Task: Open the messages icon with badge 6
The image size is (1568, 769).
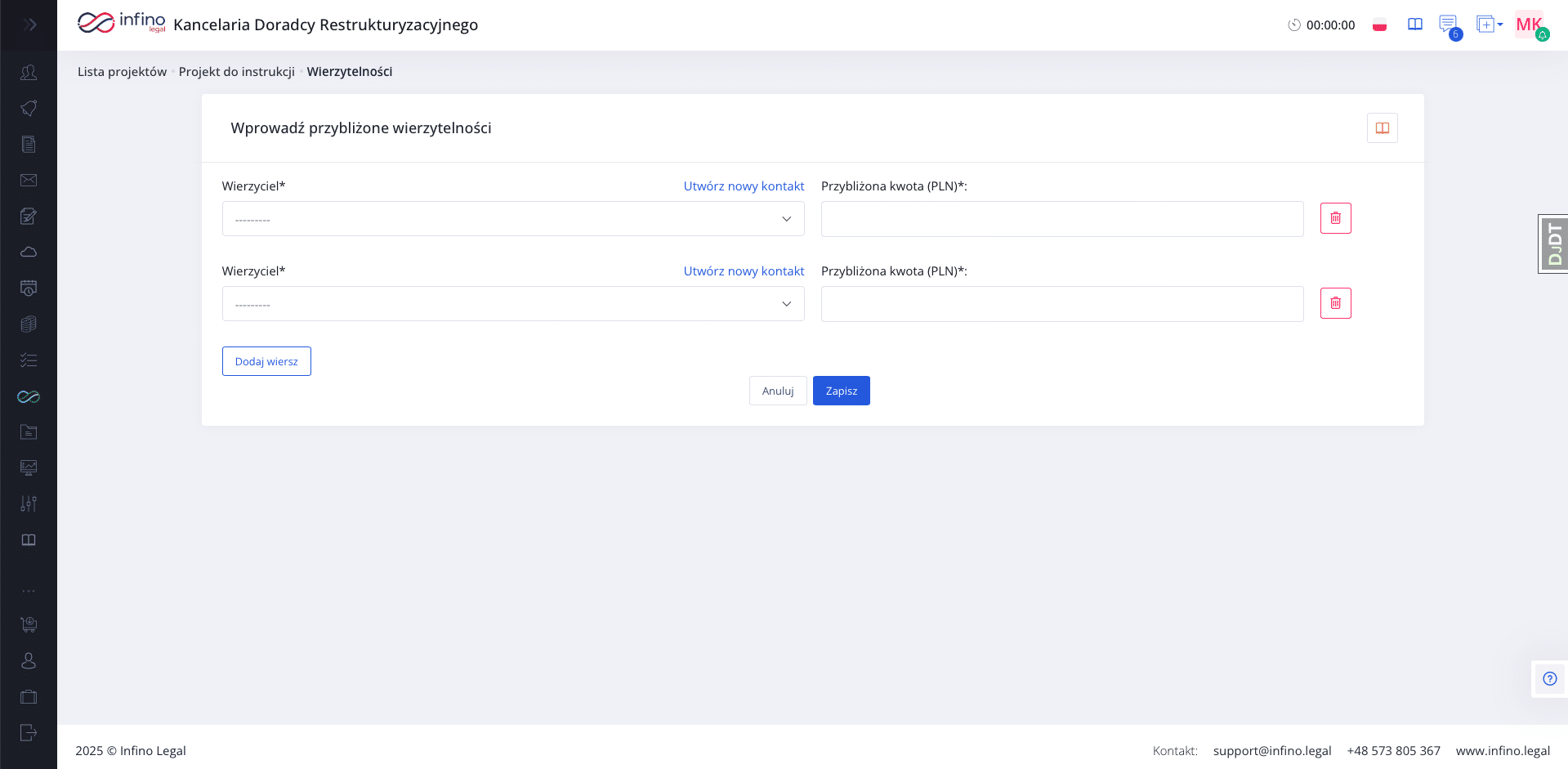Action: point(1448,25)
